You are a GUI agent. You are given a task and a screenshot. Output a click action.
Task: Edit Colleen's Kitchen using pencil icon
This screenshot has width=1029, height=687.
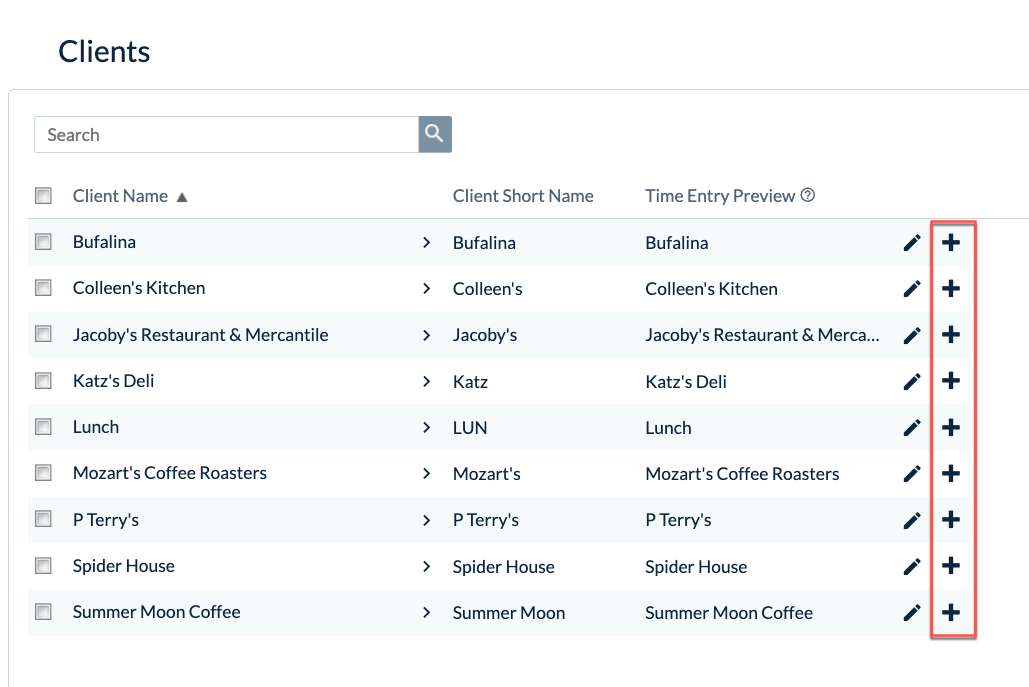click(912, 289)
